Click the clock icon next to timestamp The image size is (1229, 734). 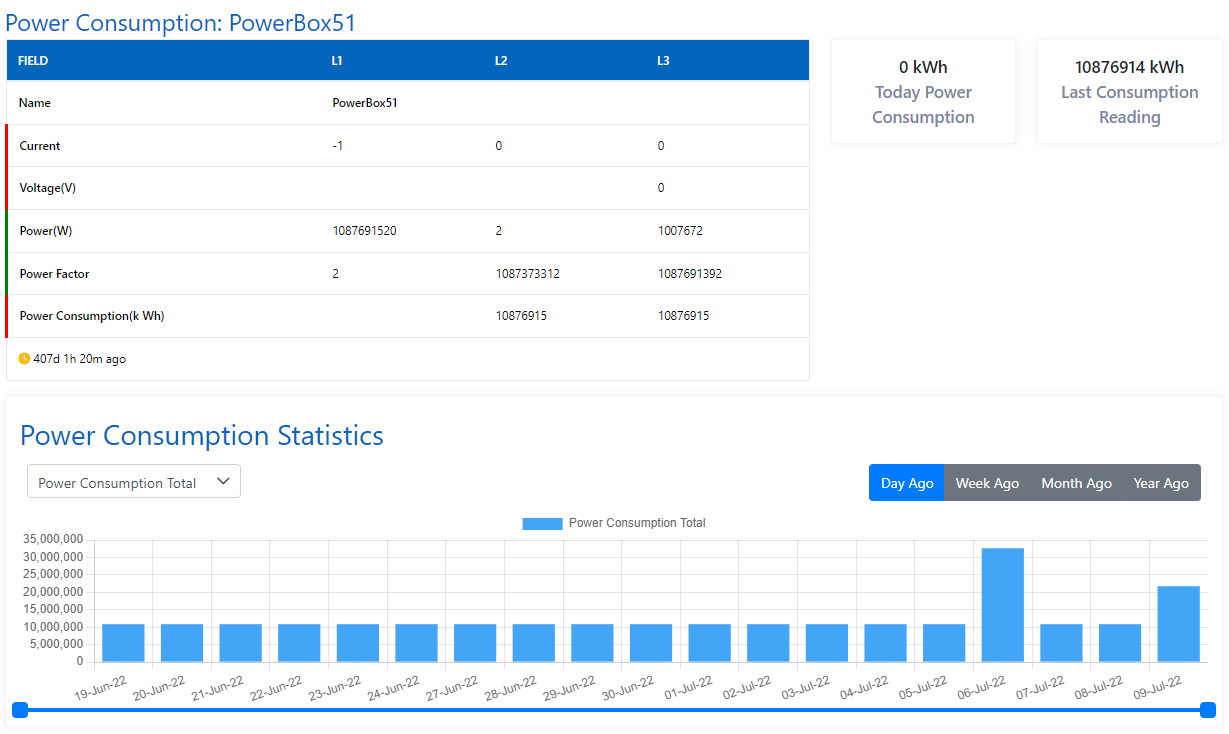point(22,357)
